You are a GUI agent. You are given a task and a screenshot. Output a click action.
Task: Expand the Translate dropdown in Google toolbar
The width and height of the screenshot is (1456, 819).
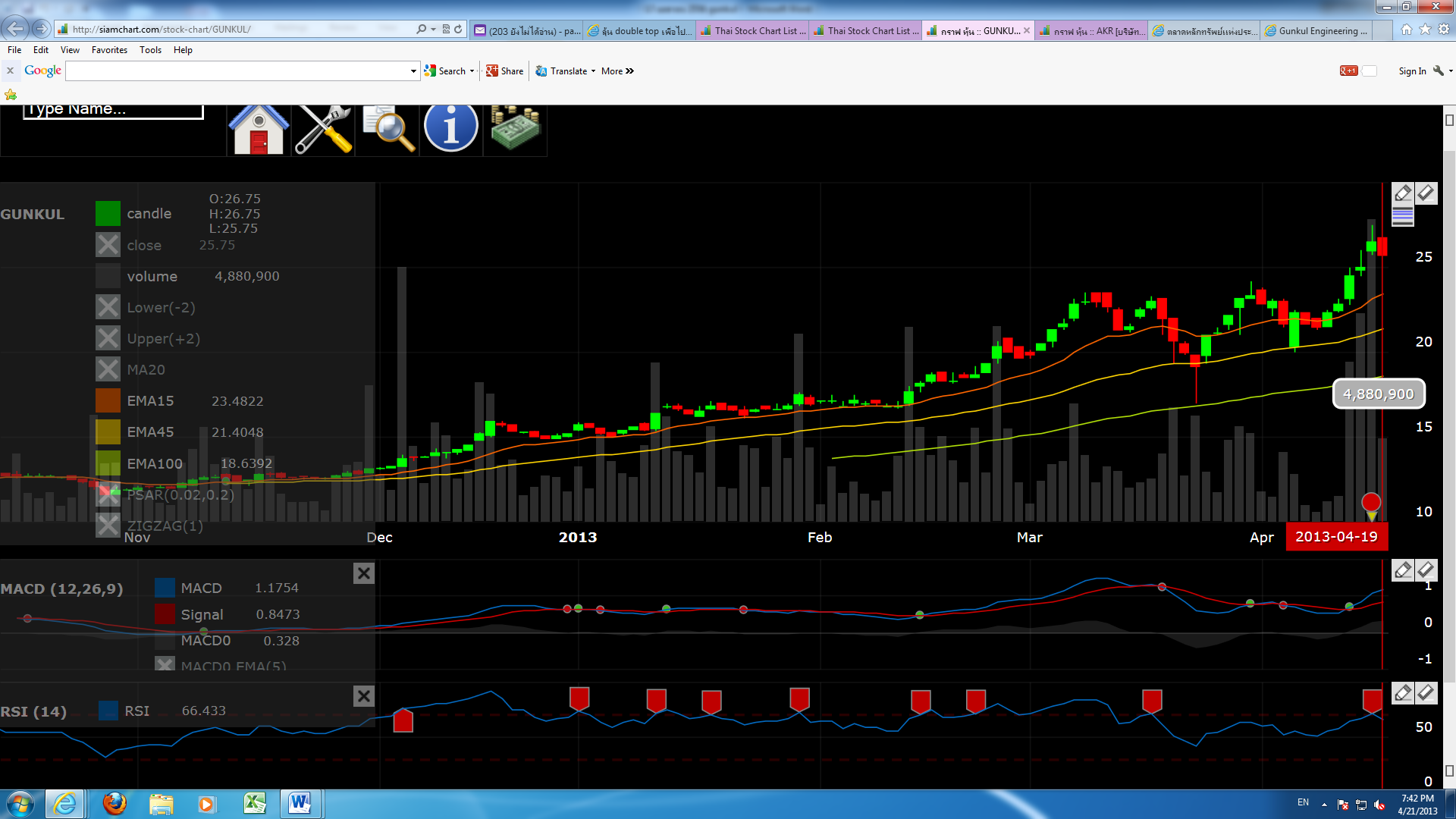(593, 71)
